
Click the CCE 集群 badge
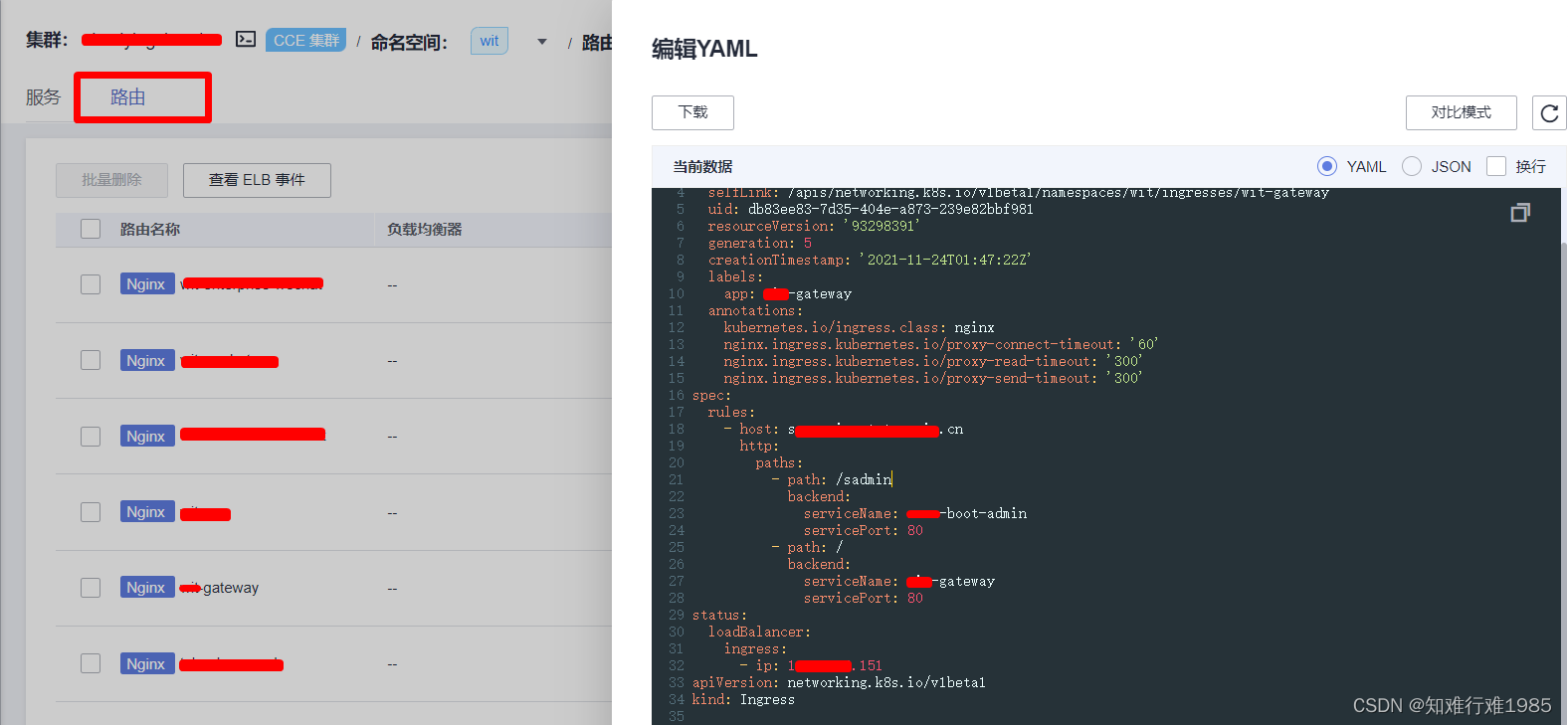point(306,41)
